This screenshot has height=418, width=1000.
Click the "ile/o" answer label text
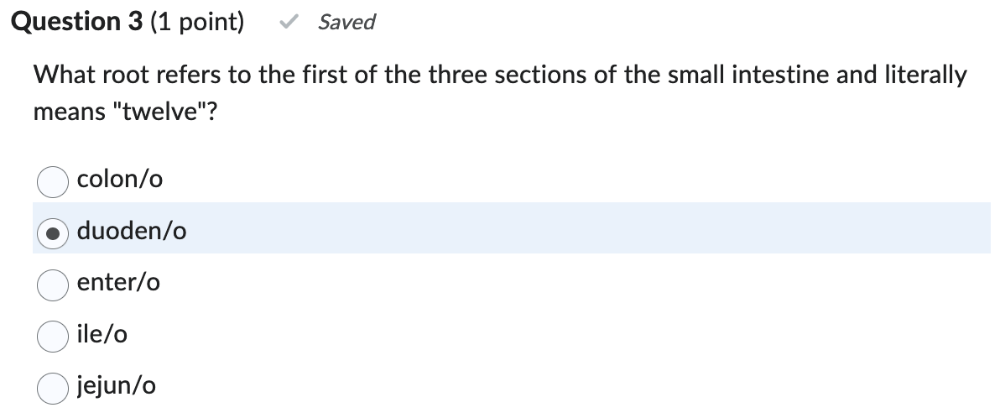pos(102,335)
